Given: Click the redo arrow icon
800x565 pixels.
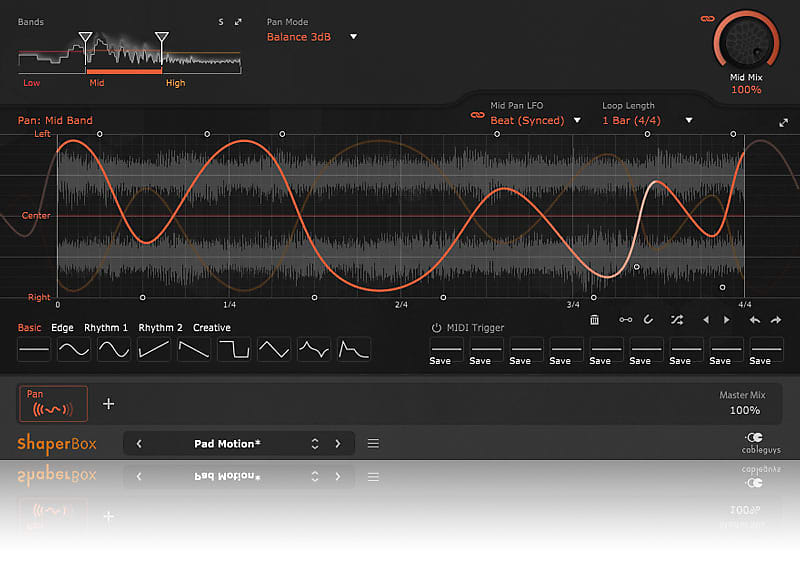Looking at the screenshot, I should click(776, 320).
